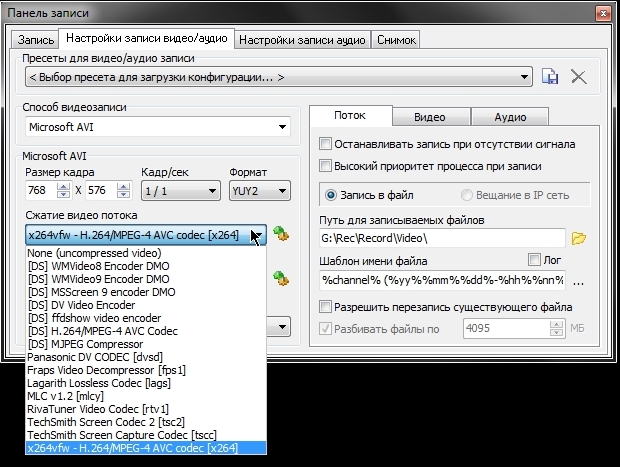This screenshot has width=620, height=467.
Task: Switch to the 'Снимок' tab
Action: (x=396, y=40)
